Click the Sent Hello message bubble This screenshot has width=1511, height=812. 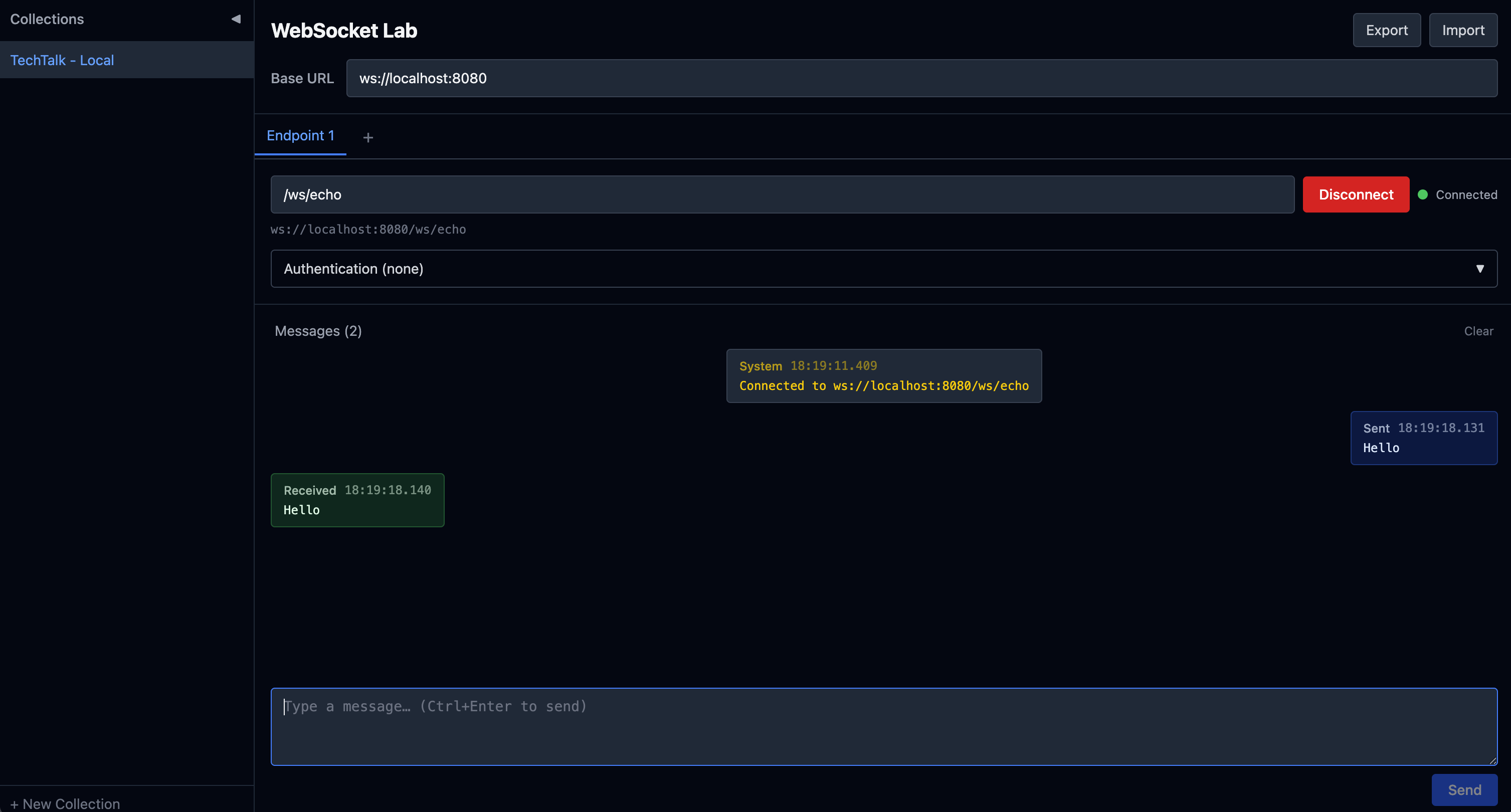(x=1423, y=438)
